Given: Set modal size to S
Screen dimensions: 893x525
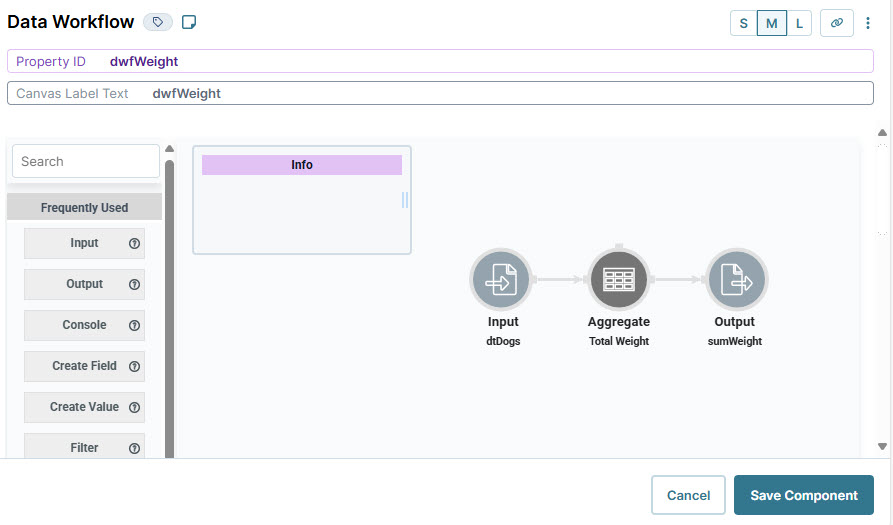Looking at the screenshot, I should click(744, 23).
